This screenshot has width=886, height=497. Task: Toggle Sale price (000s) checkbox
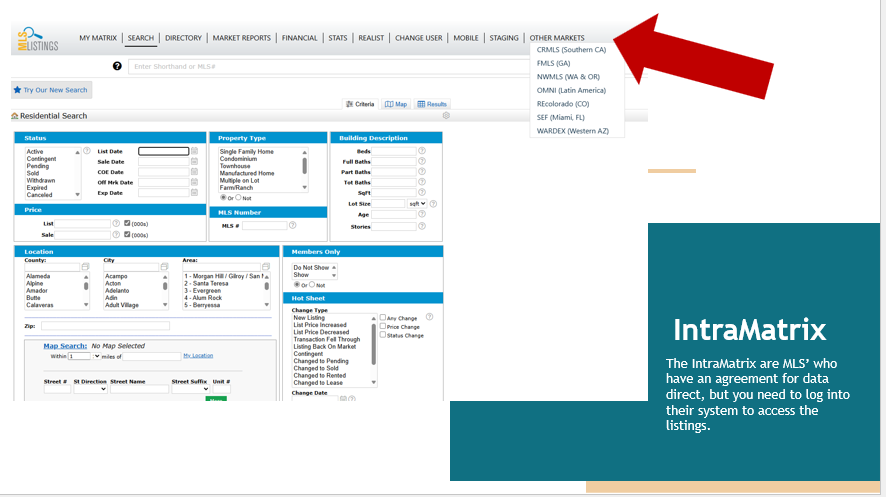pos(127,234)
